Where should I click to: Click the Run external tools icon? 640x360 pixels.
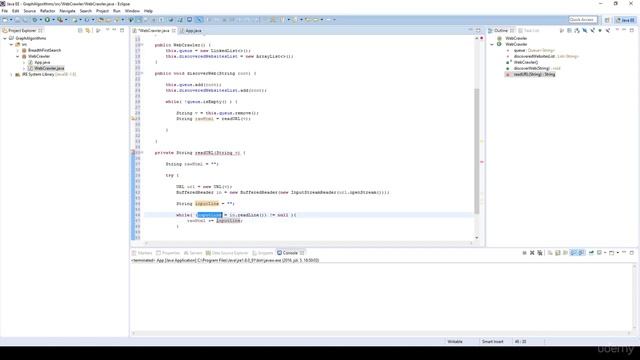[60, 20]
